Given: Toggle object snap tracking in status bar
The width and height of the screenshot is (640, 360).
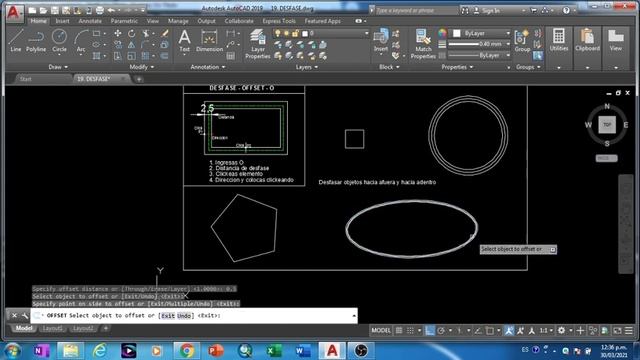Looking at the screenshot, I should click(478, 331).
